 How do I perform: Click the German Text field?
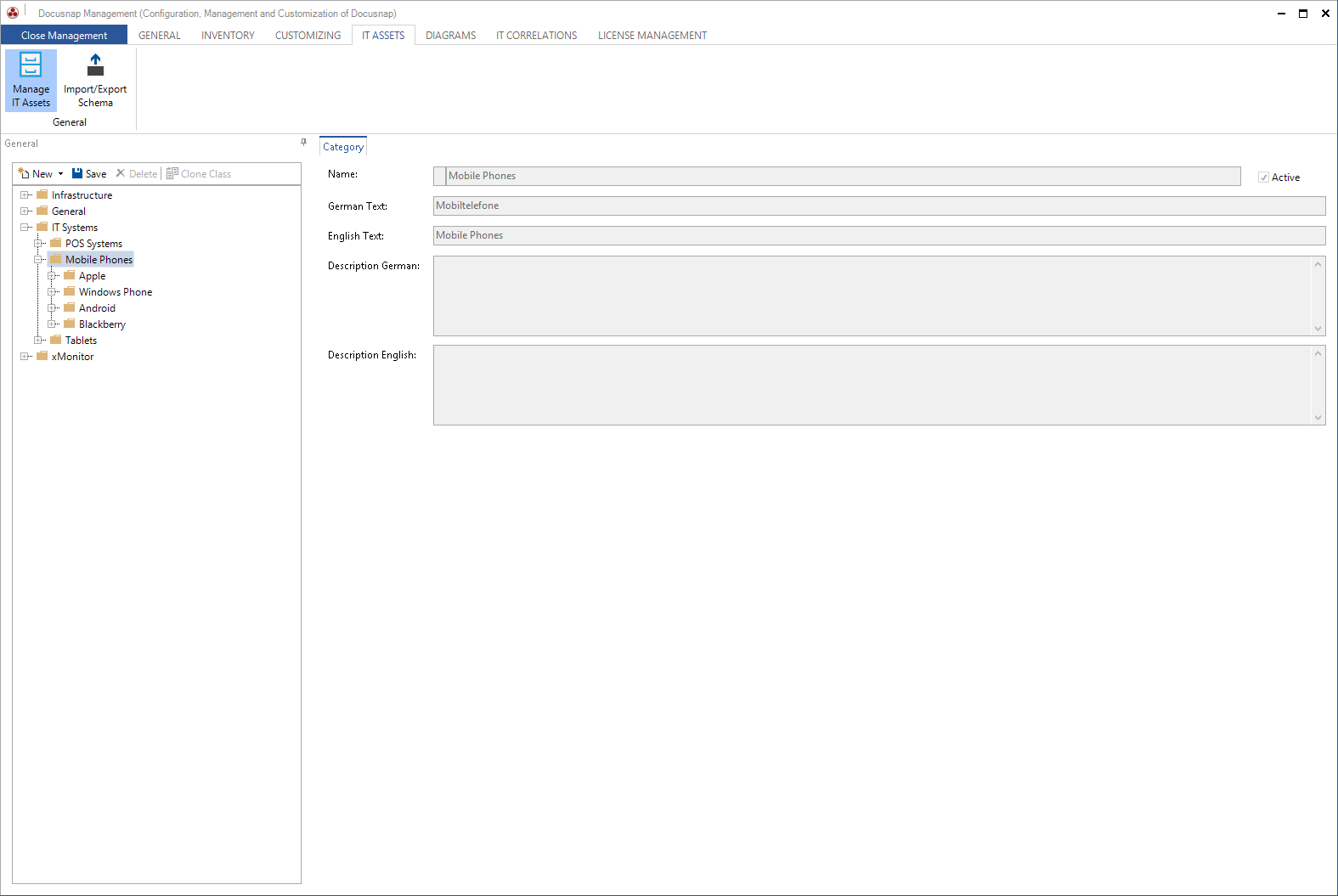[x=879, y=206]
